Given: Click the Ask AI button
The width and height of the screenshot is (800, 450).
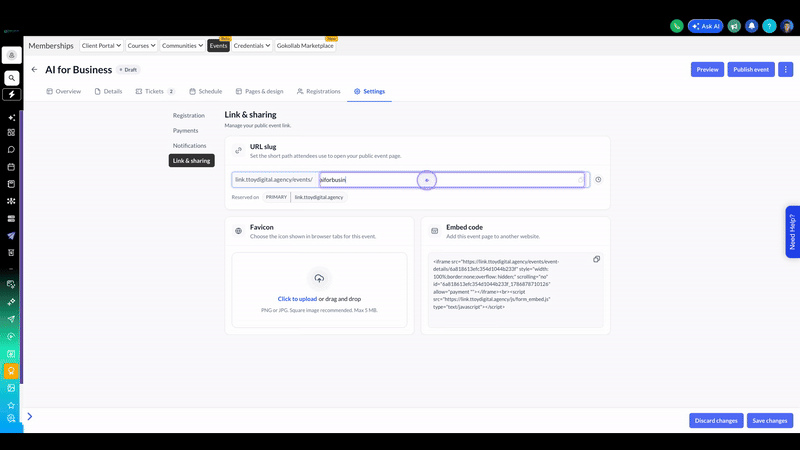Looking at the screenshot, I should 706,26.
